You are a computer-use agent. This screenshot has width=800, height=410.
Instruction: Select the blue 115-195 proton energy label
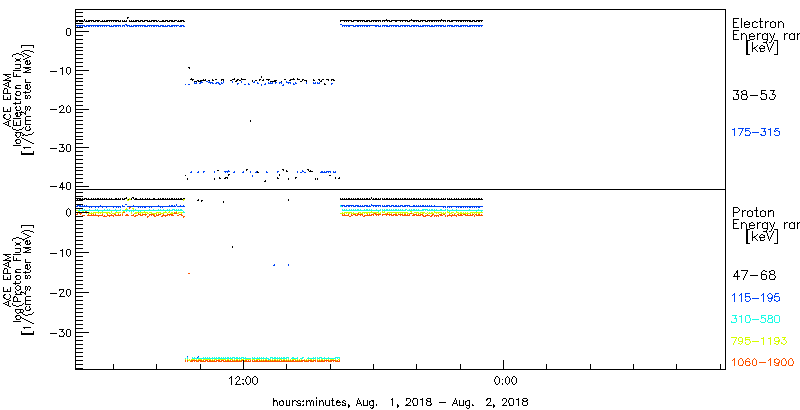pyautogui.click(x=756, y=298)
